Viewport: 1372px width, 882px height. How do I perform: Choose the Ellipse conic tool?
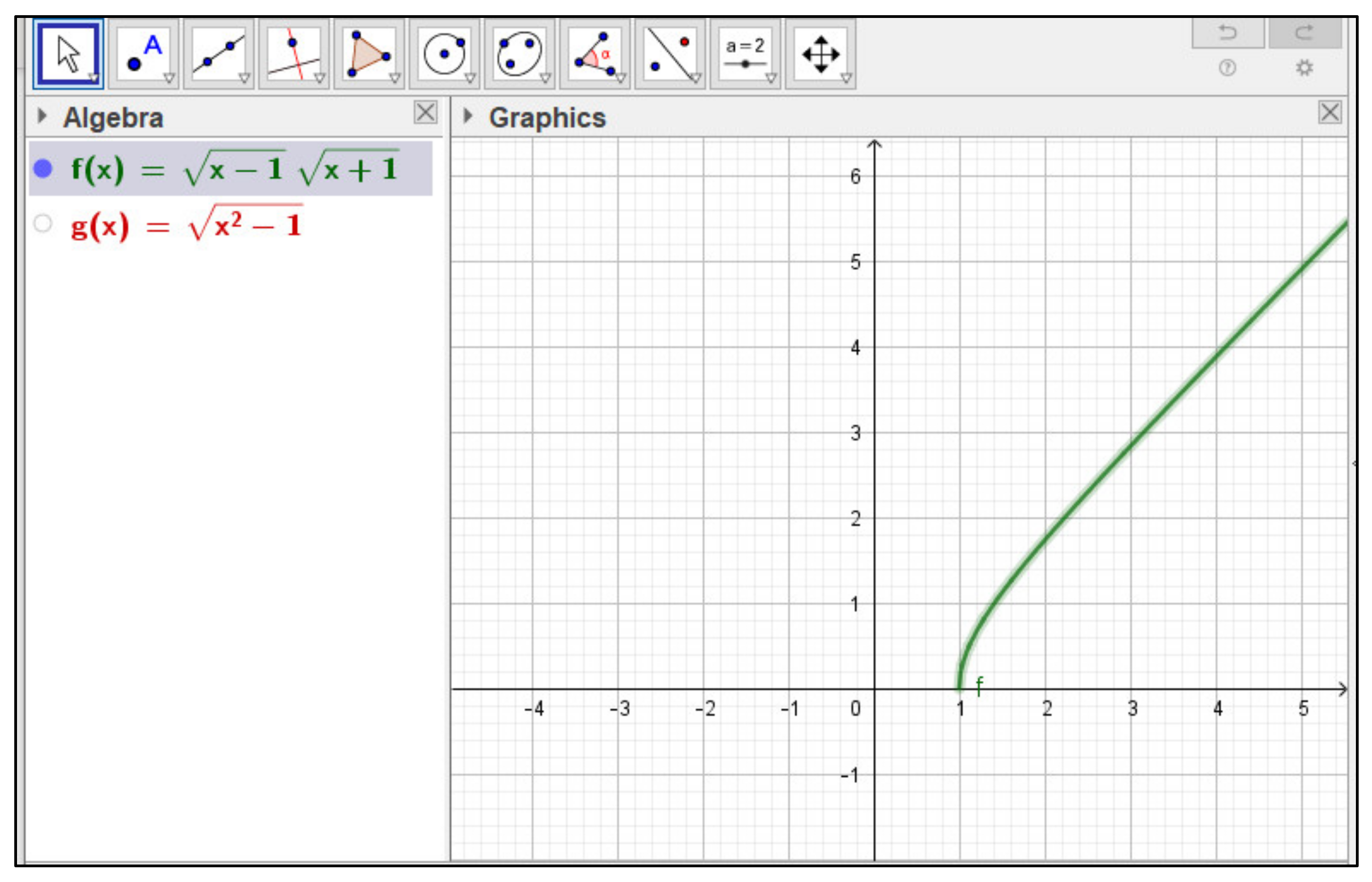click(x=519, y=54)
